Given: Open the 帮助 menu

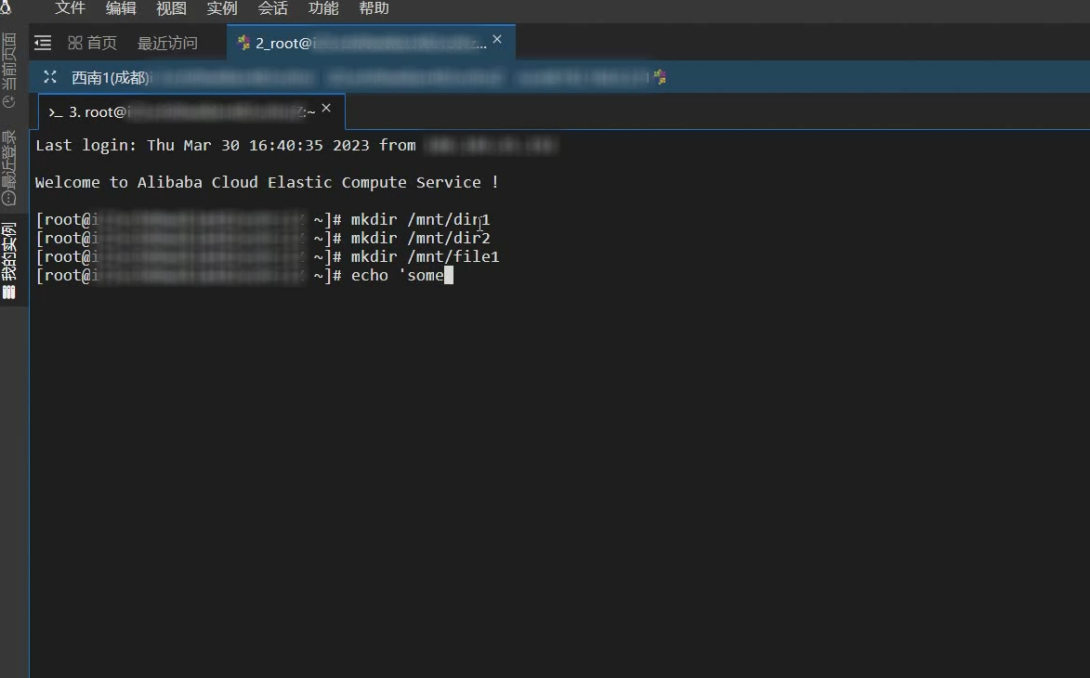Looking at the screenshot, I should click(x=374, y=8).
